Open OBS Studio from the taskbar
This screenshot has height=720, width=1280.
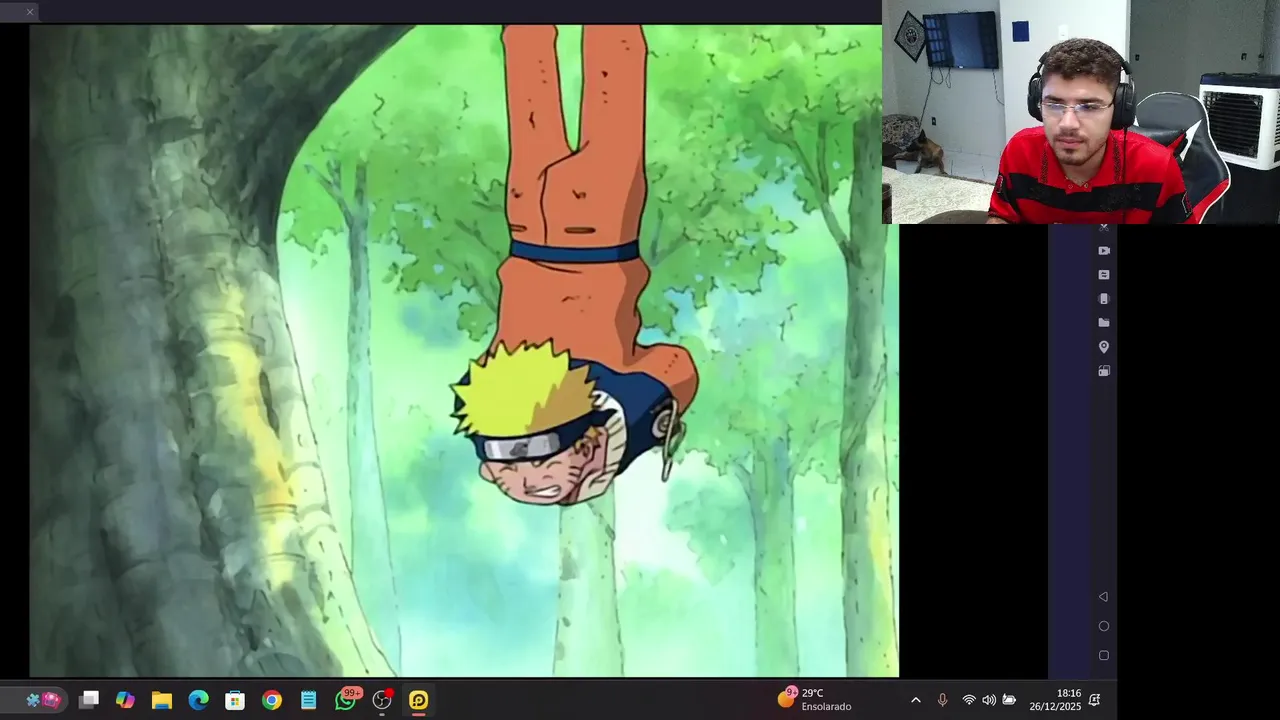tap(382, 700)
